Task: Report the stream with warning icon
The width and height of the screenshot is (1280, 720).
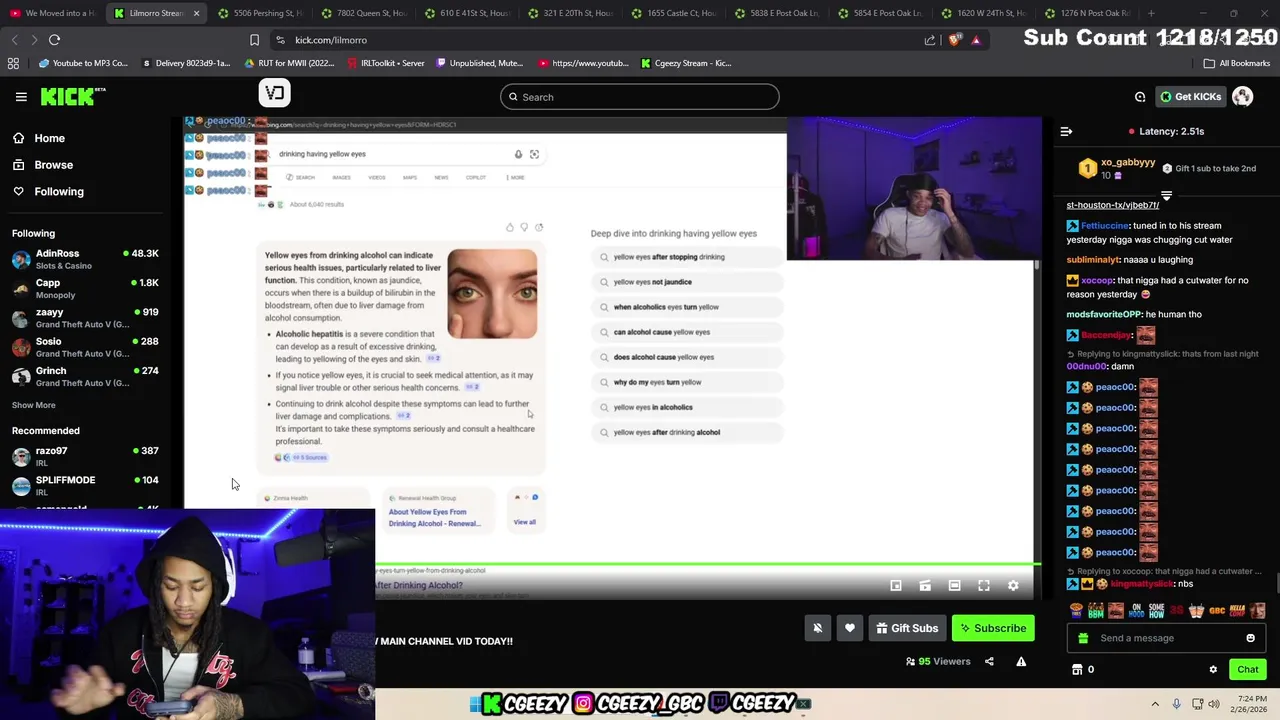Action: pos(1021,661)
